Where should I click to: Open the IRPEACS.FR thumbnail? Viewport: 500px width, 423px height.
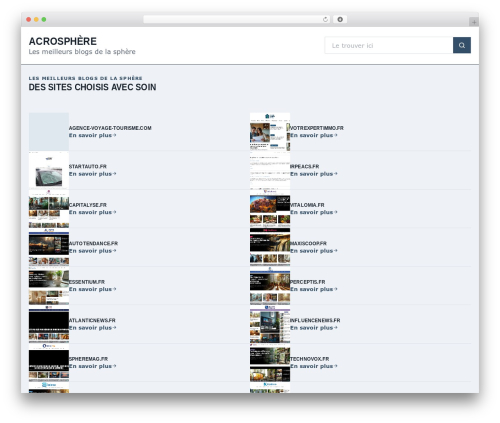pyautogui.click(x=270, y=170)
